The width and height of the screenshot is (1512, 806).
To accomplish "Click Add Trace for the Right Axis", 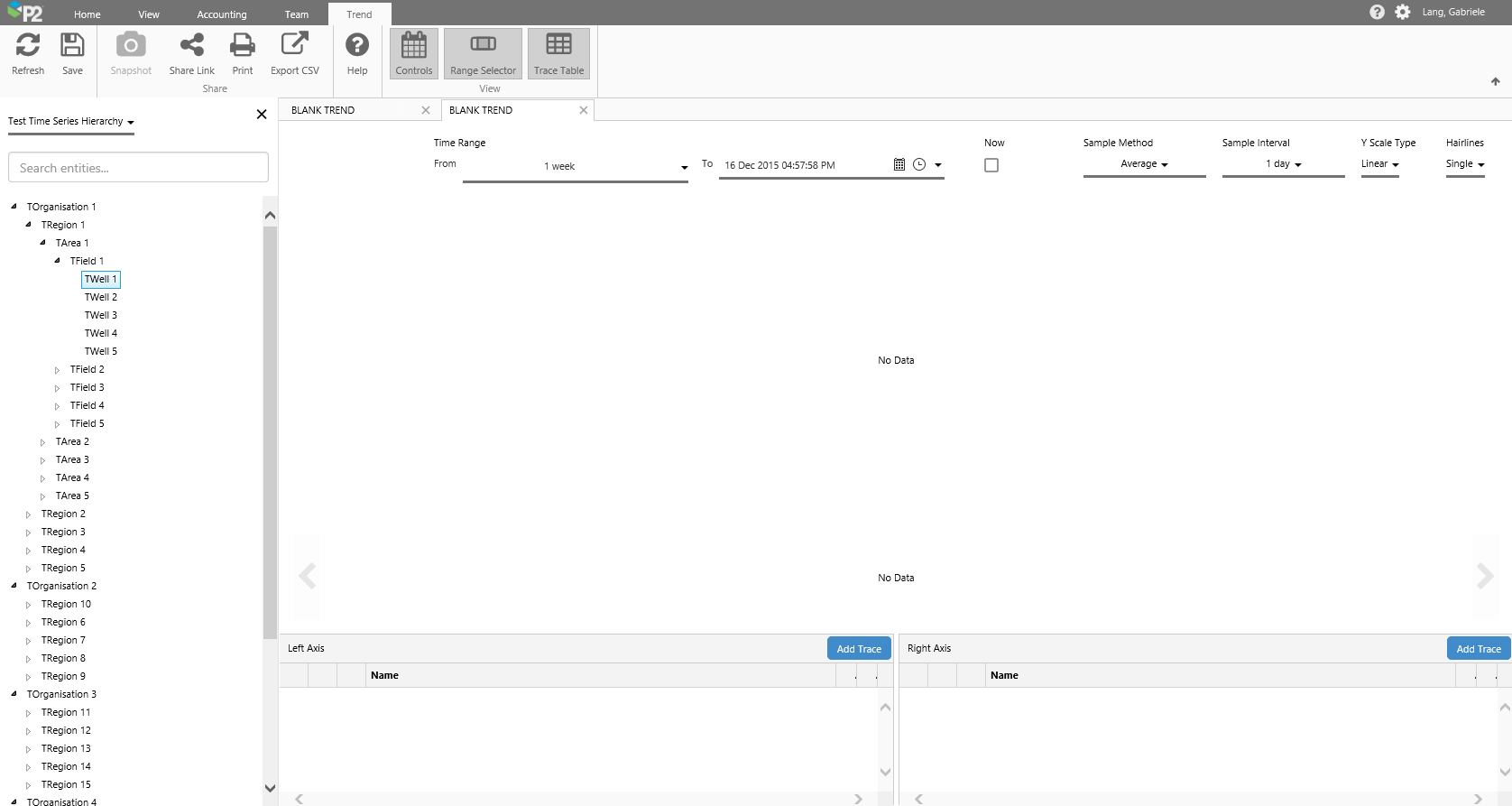I will (x=1478, y=649).
